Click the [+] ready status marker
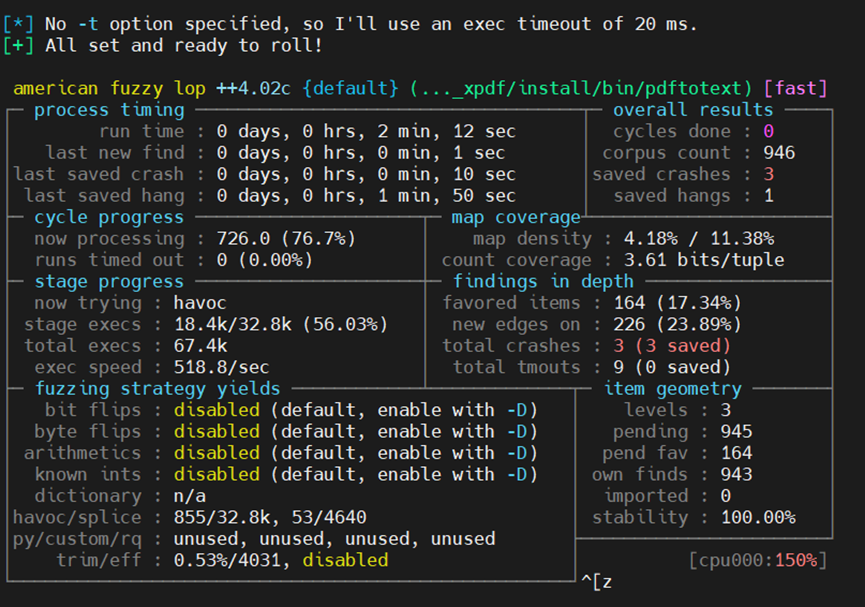 coord(18,46)
